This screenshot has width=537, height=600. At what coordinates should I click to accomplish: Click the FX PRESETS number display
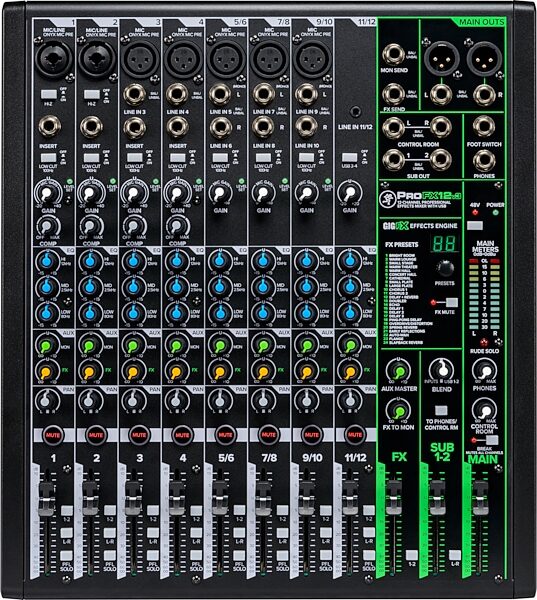pyautogui.click(x=444, y=244)
